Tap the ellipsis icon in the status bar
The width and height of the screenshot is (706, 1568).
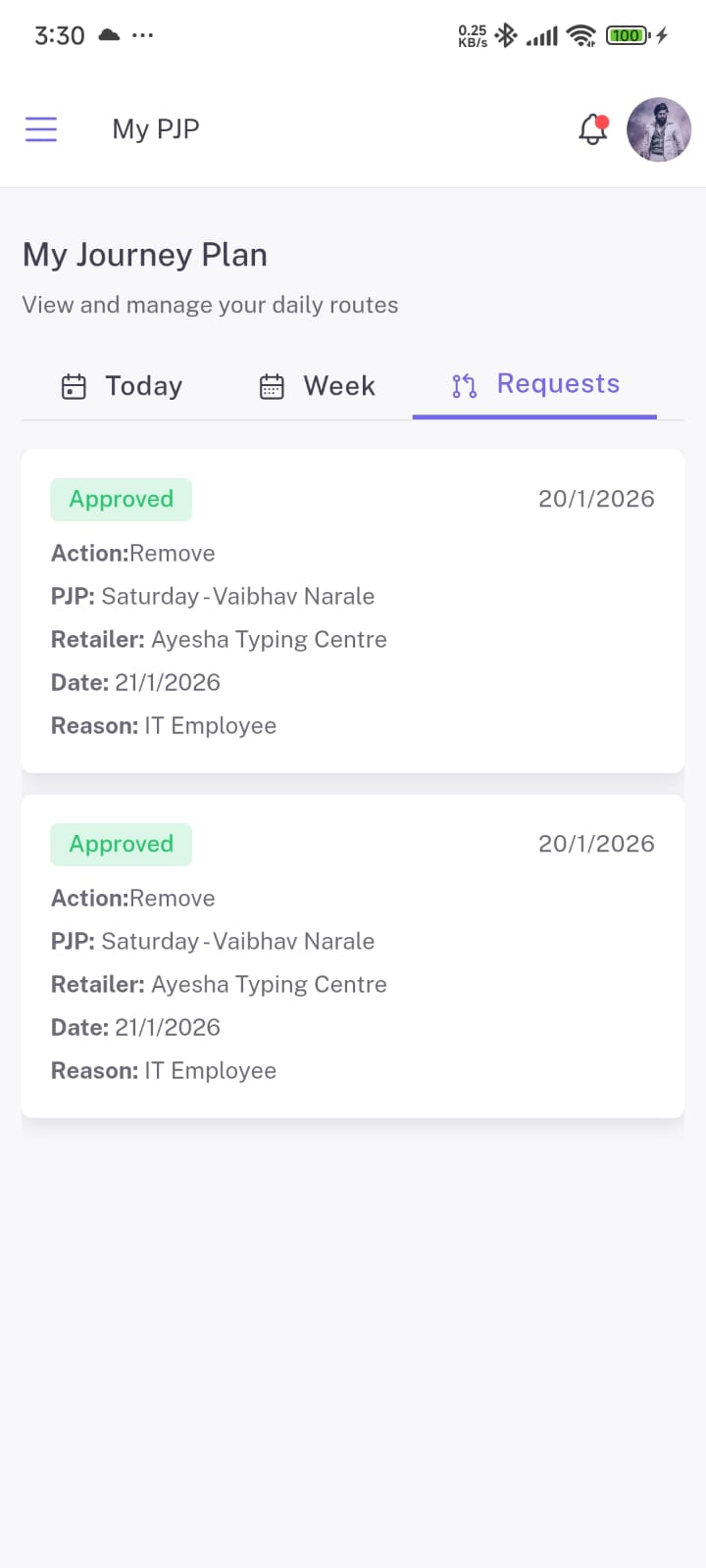pyautogui.click(x=143, y=35)
